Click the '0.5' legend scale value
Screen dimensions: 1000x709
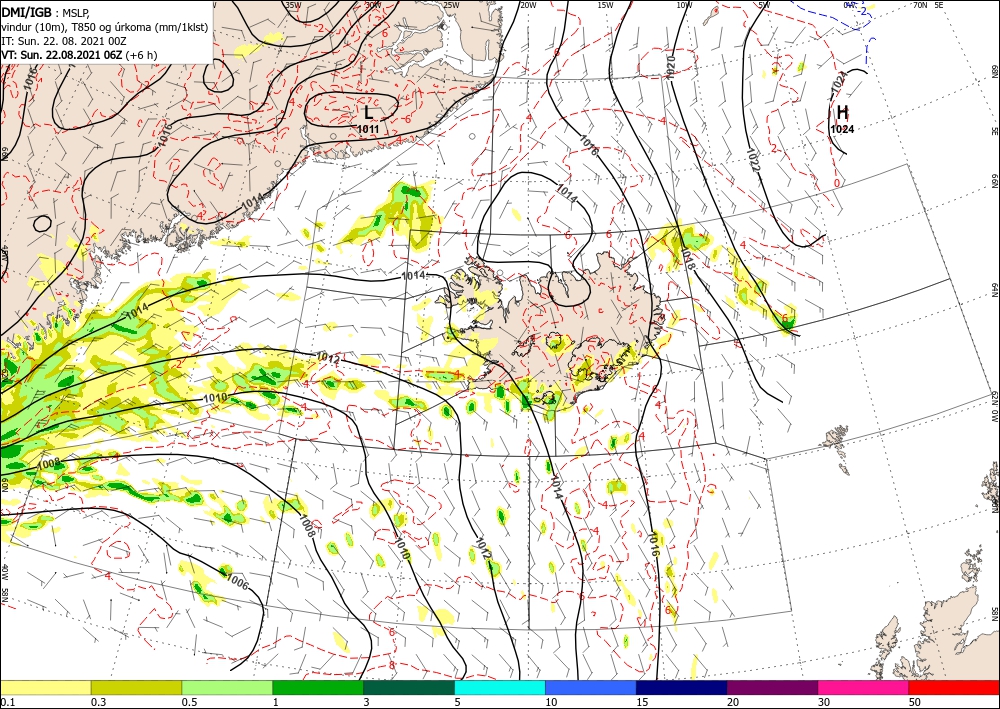click(189, 702)
